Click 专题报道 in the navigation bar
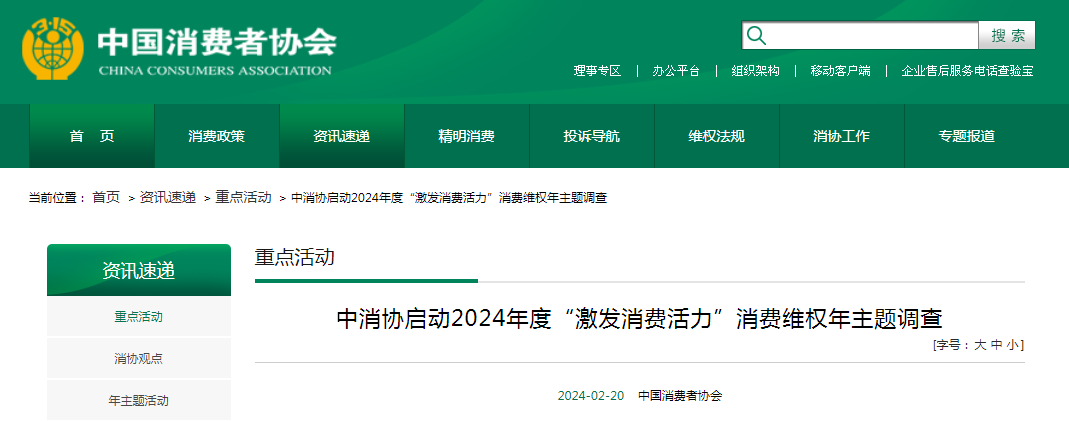 coord(966,136)
